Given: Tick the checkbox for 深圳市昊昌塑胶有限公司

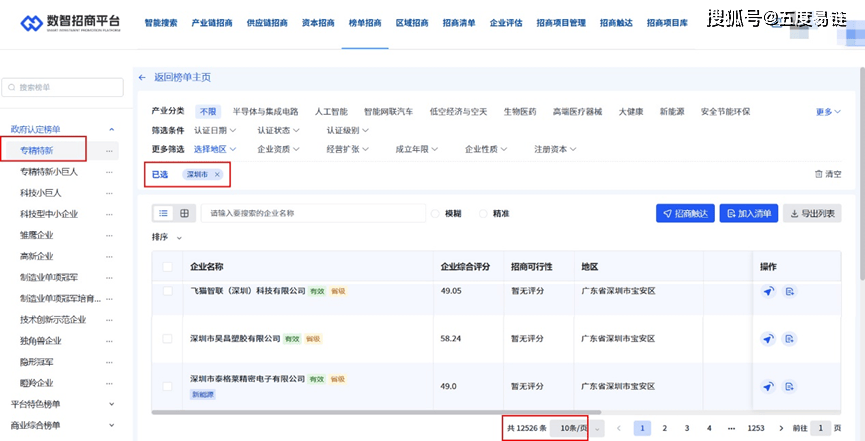Looking at the screenshot, I should 168,339.
